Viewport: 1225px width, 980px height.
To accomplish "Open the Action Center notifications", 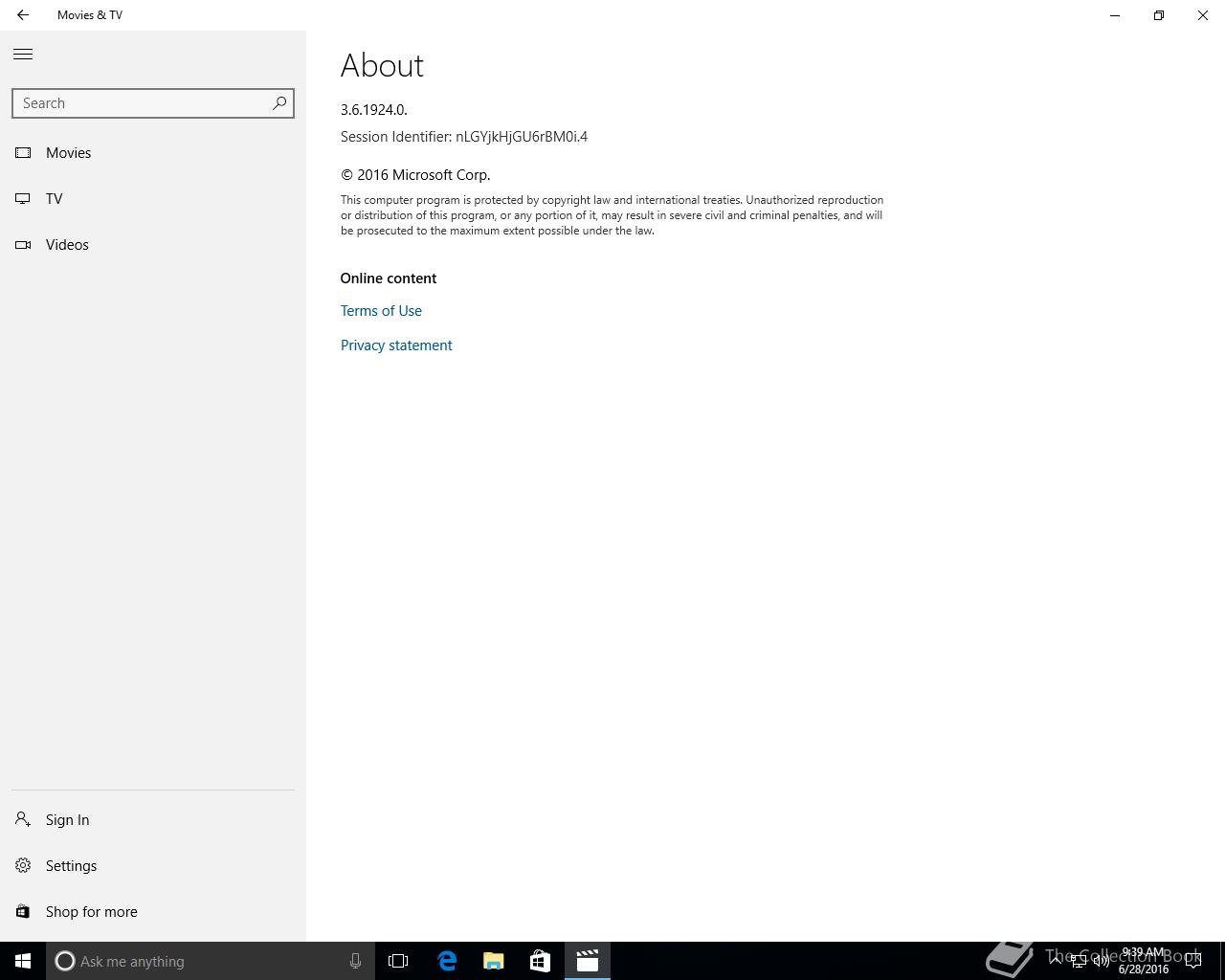I will 1193,961.
